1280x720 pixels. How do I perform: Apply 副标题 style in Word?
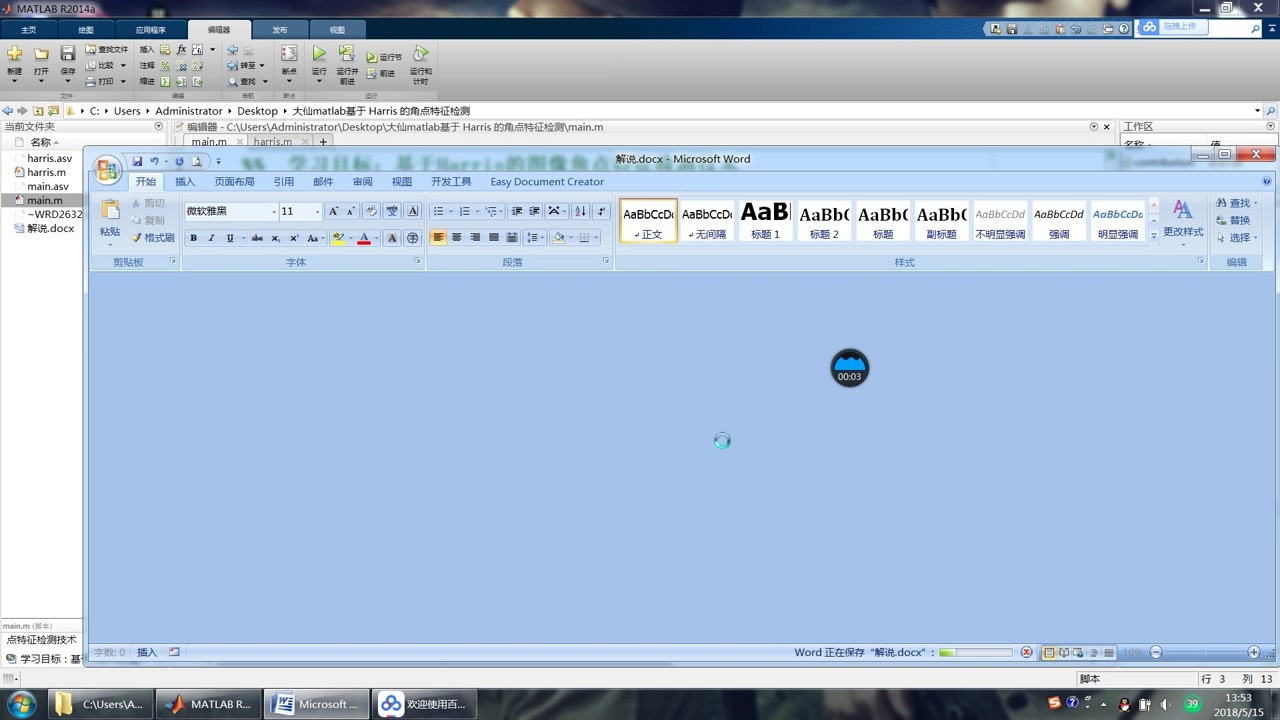pos(941,221)
